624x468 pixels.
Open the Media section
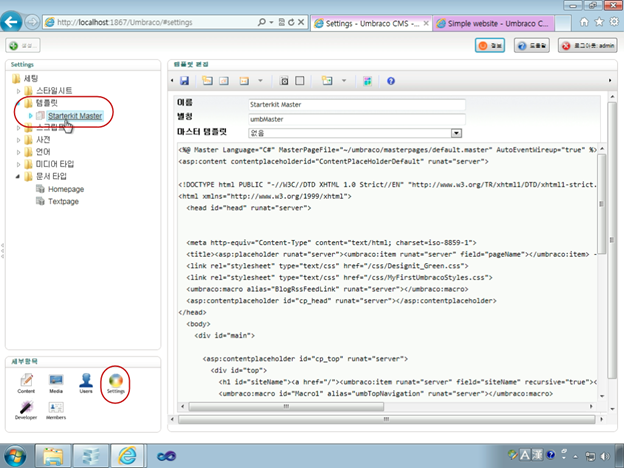(56, 384)
